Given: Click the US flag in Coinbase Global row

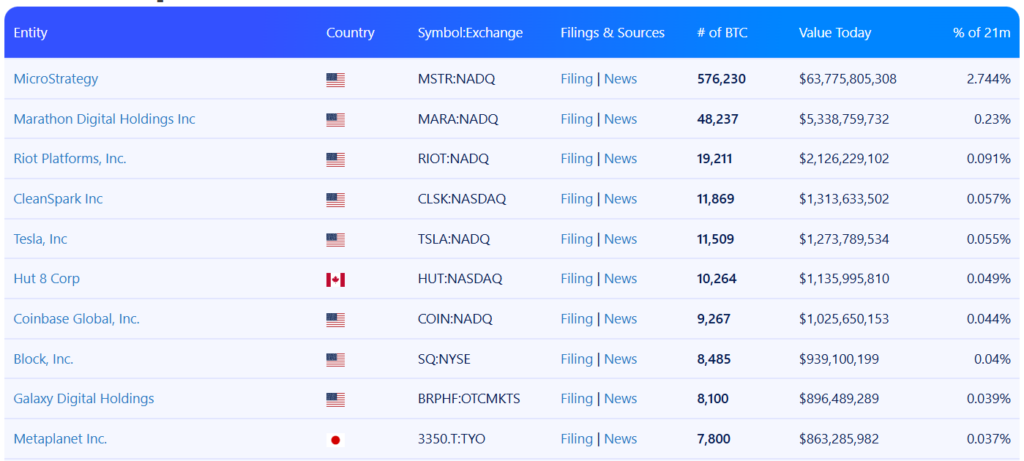Looking at the screenshot, I should 335,320.
